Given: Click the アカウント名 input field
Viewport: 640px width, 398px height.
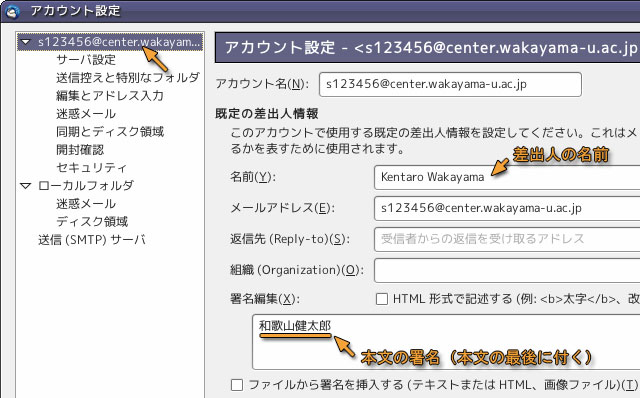Looking at the screenshot, I should point(450,84).
